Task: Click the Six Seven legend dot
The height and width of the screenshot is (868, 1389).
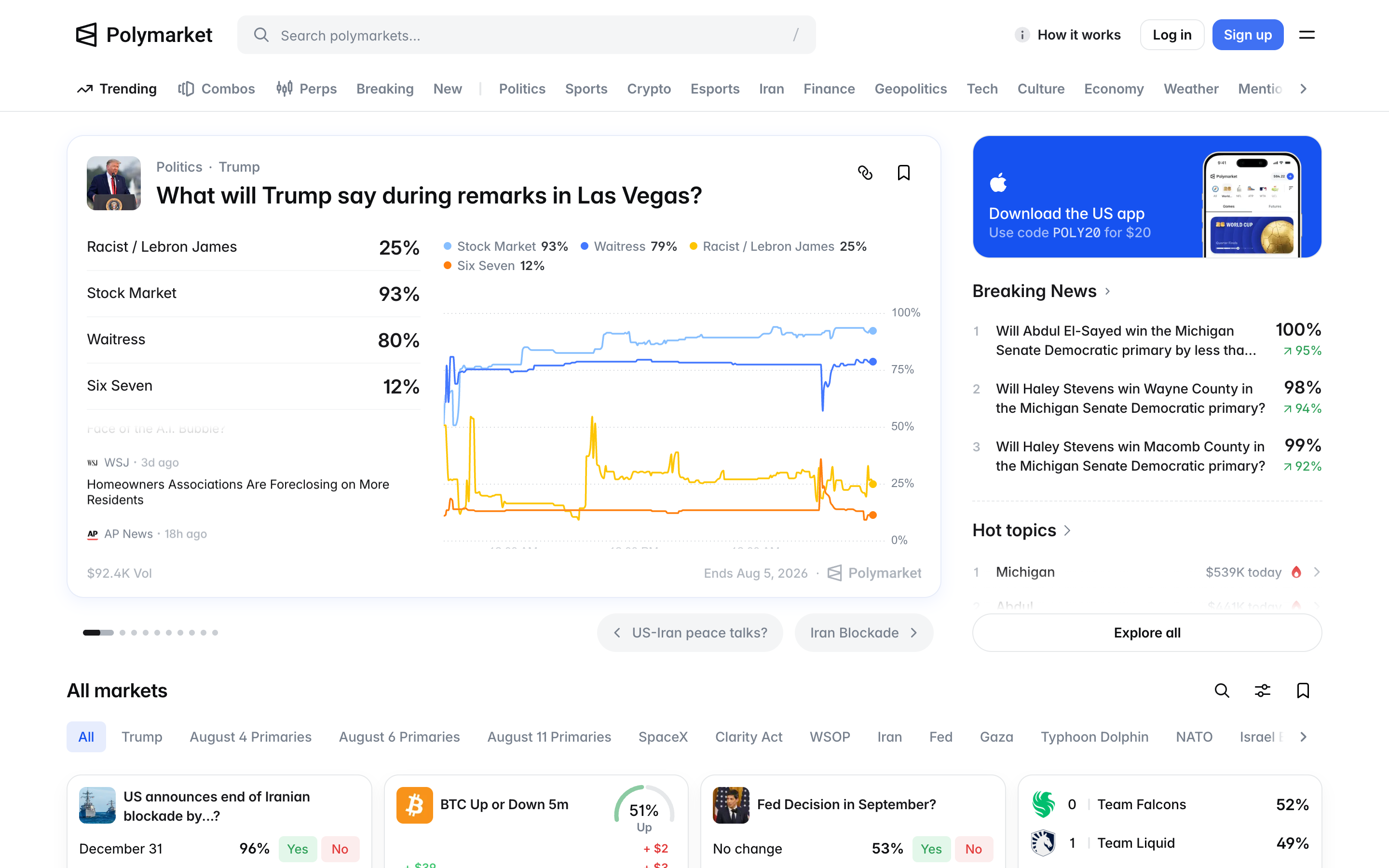Action: (447, 266)
